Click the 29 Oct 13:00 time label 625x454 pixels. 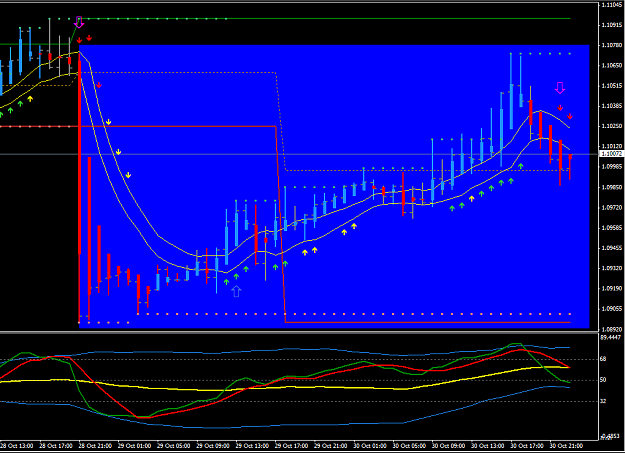(252, 446)
